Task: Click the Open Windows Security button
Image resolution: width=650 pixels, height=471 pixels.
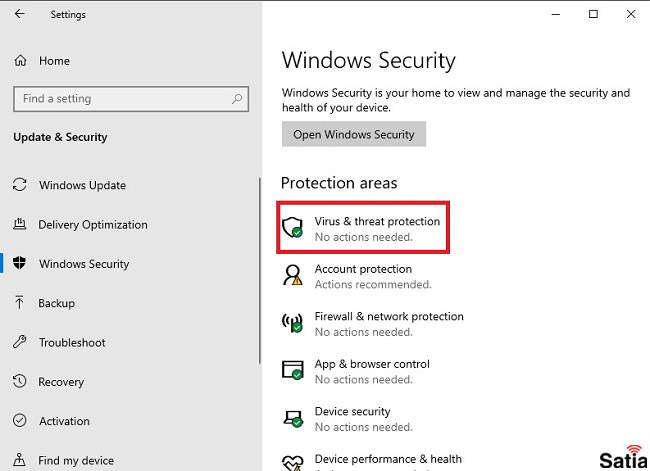Action: [354, 134]
